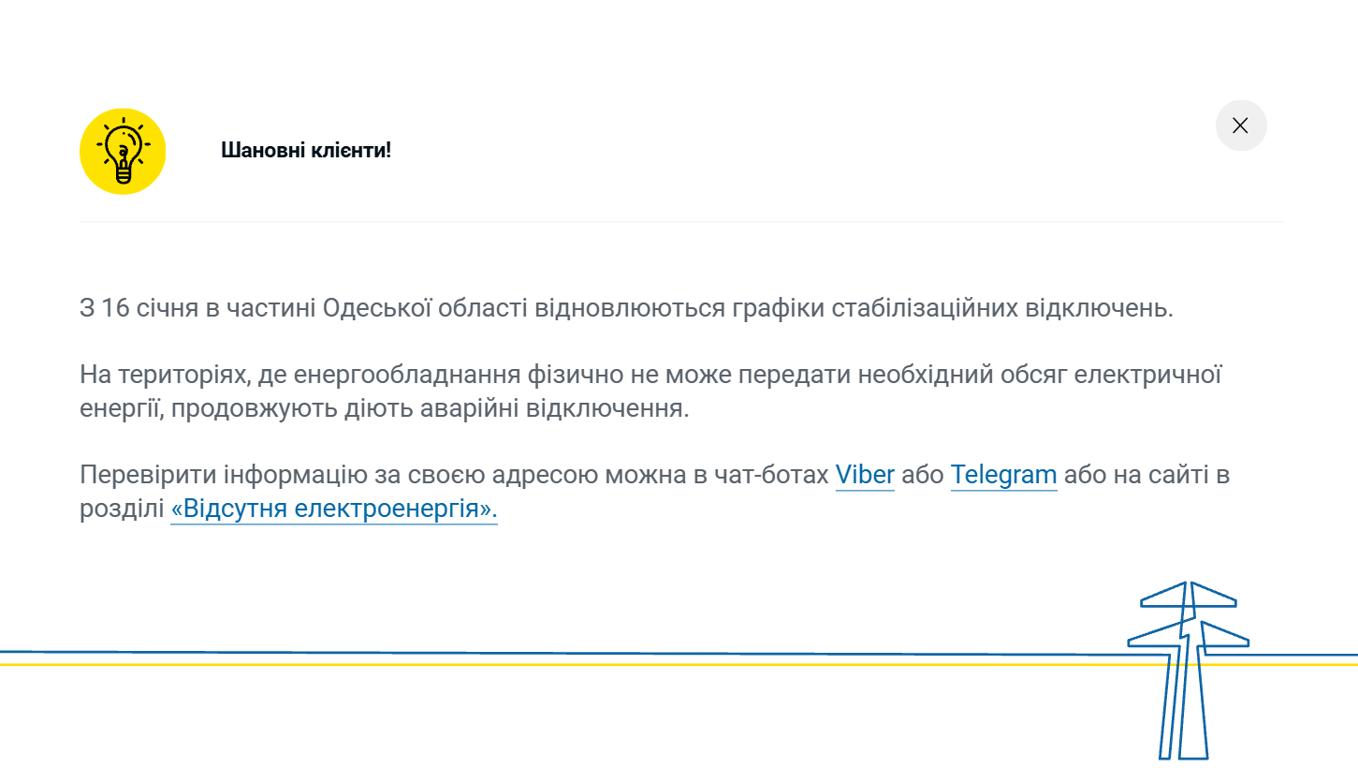Click the blue power pylon illustration
Viewport: 1358px width, 768px height.
coord(1186,668)
